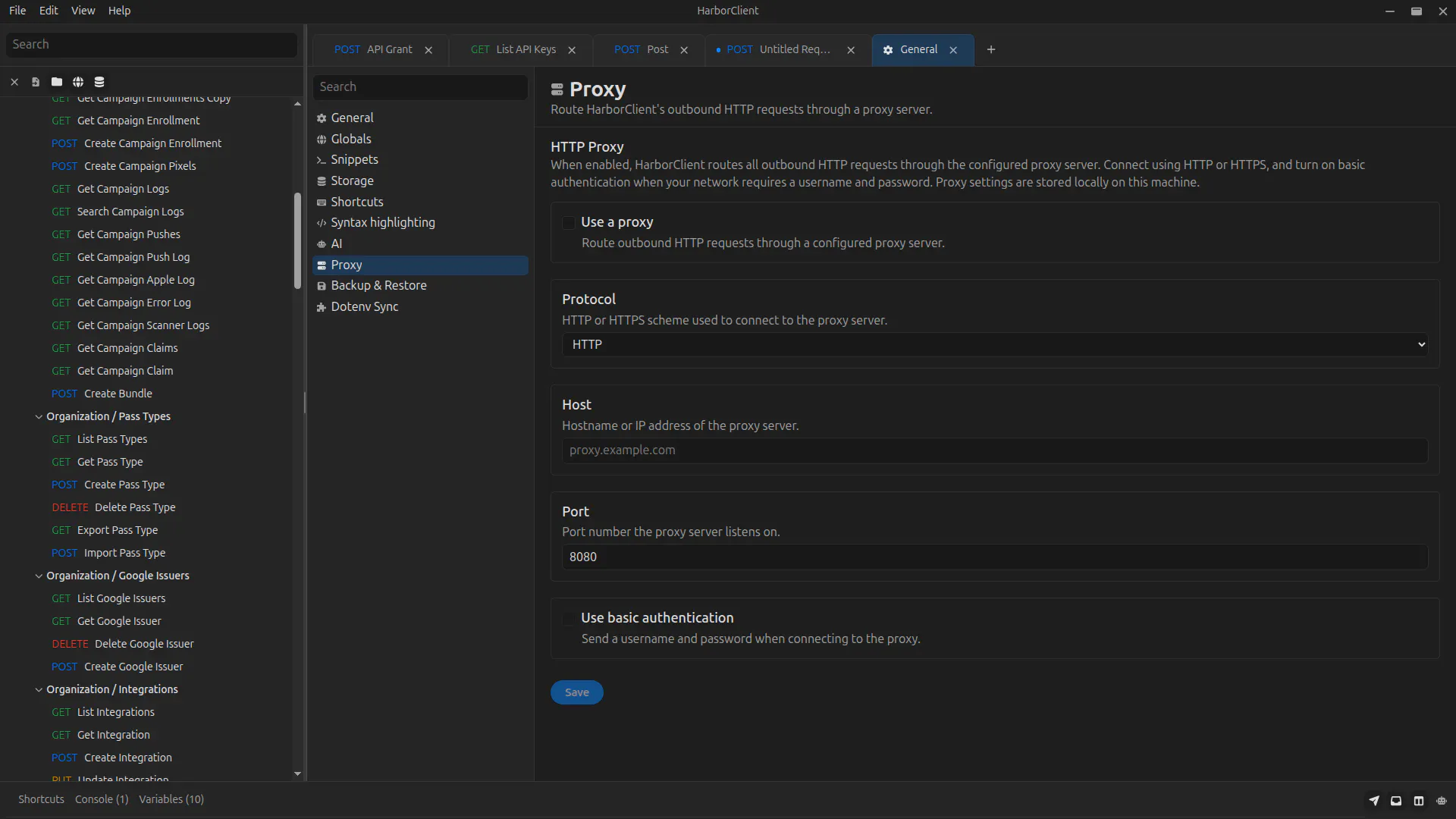Image resolution: width=1456 pixels, height=819 pixels.
Task: Click the request list vertical scrollbar thumb
Action: coord(297,241)
